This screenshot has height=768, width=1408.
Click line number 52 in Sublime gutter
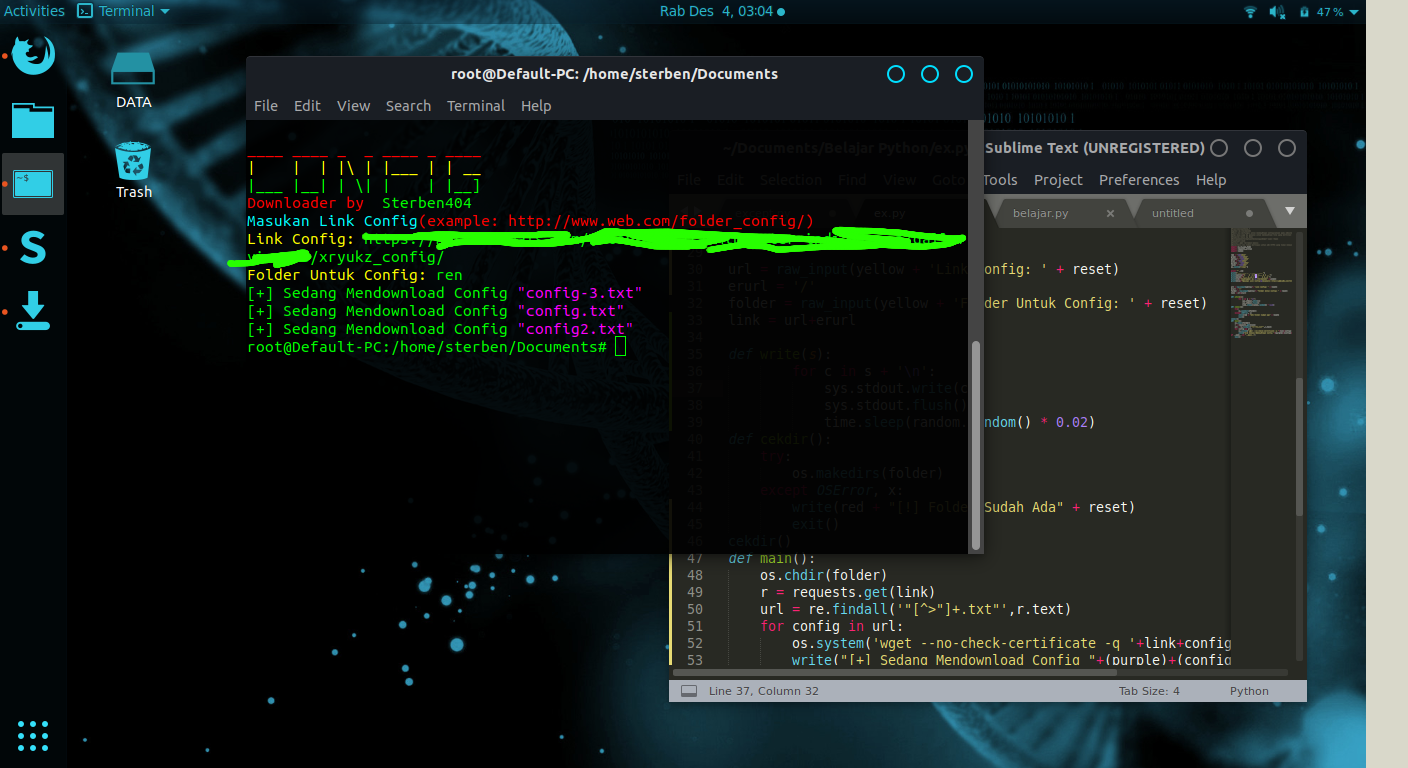click(x=695, y=643)
